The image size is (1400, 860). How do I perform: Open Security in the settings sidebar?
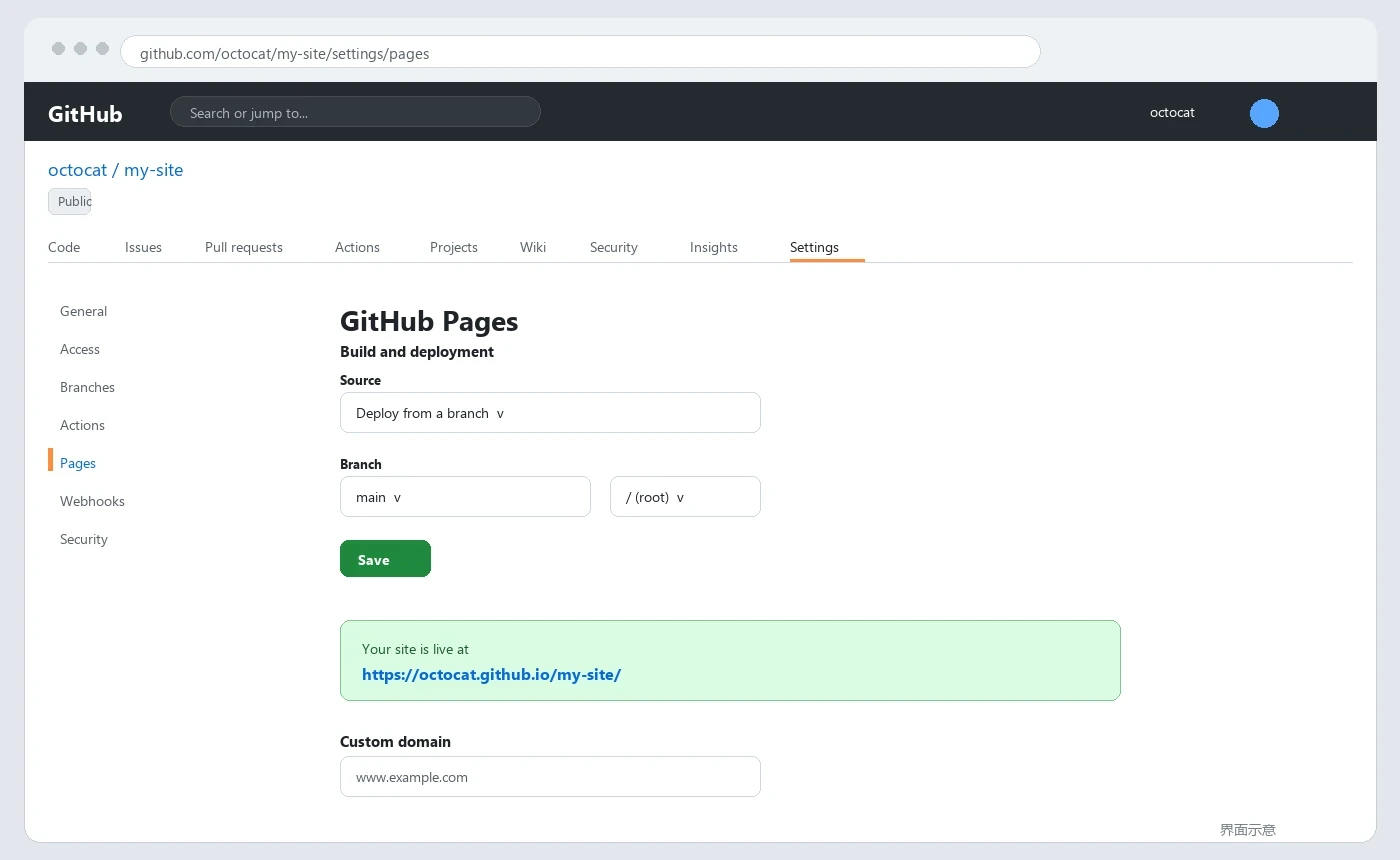(83, 539)
